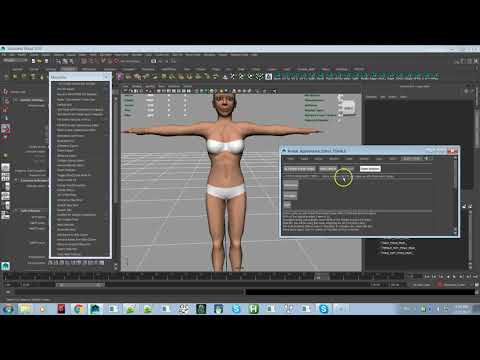The width and height of the screenshot is (480, 360).
Task: Click the Save Scene icon in status line
Action: pos(46,61)
